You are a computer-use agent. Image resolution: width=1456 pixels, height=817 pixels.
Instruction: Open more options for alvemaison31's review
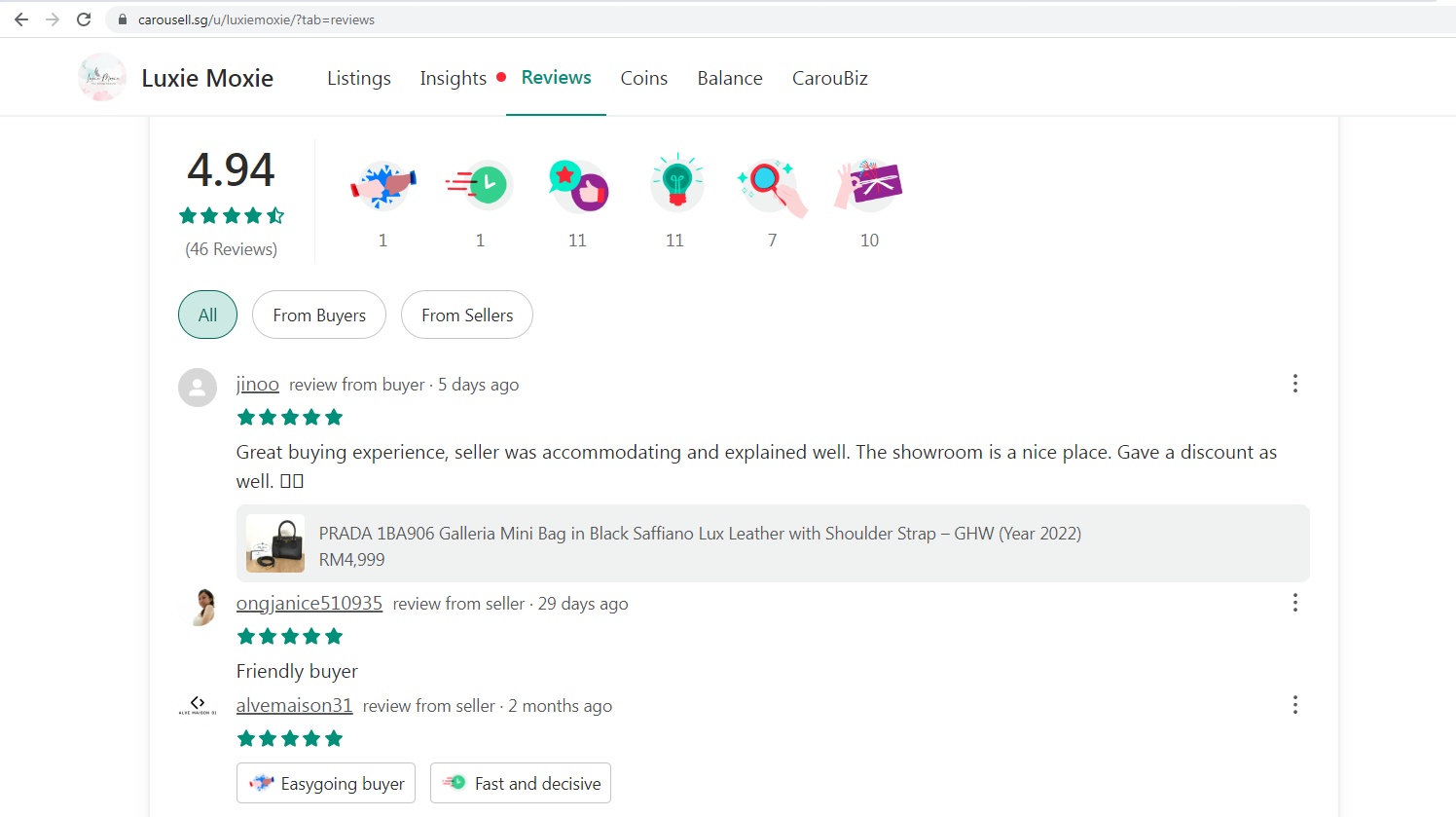coord(1295,705)
